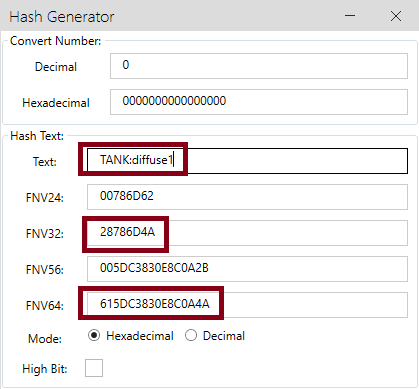This screenshot has width=419, height=389.
Task: Click the Mode label
Action: (x=45, y=339)
